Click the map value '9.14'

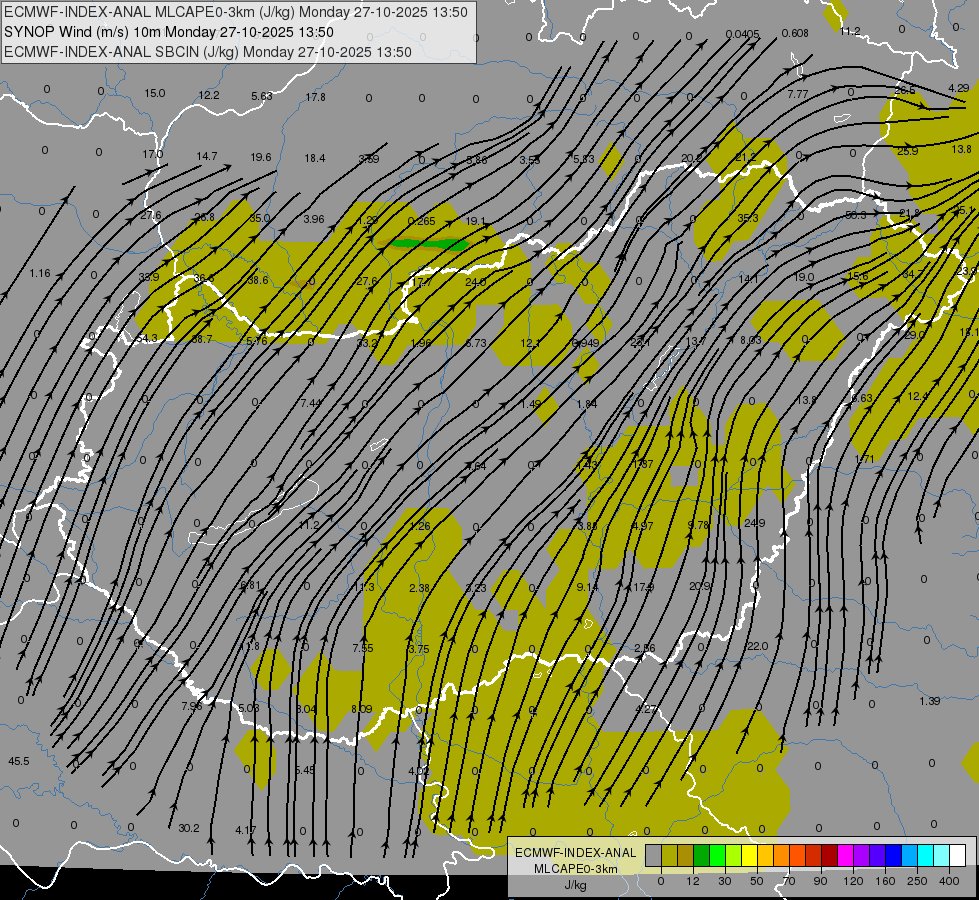(588, 587)
